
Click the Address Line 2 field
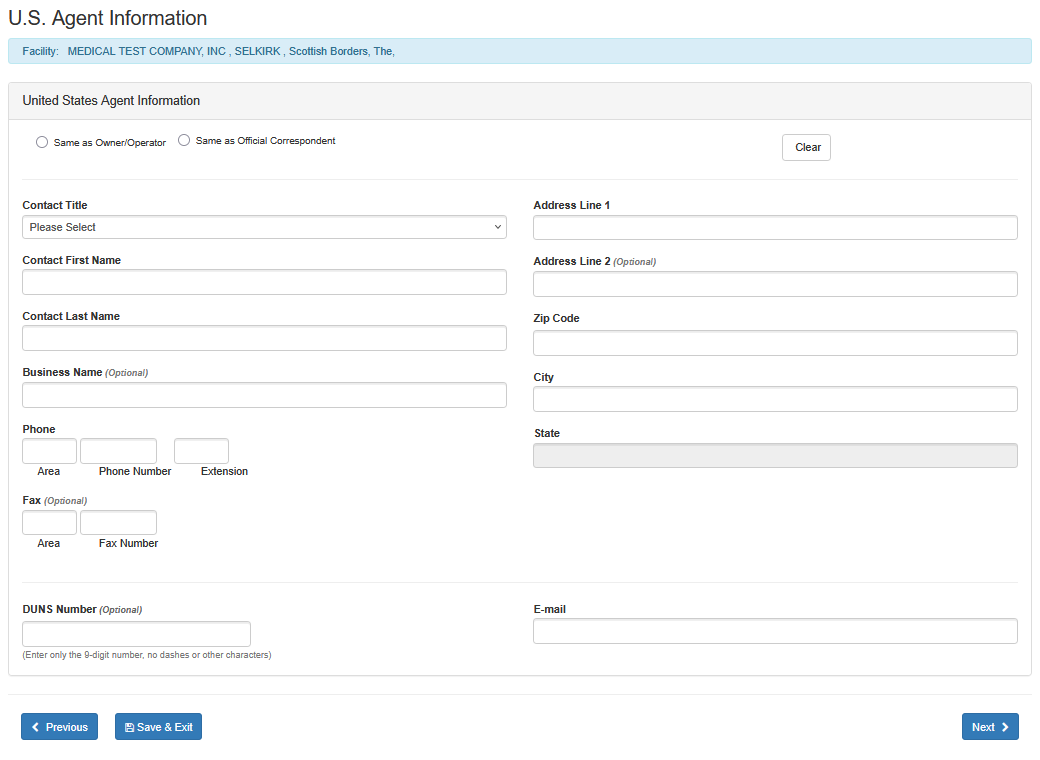point(775,284)
